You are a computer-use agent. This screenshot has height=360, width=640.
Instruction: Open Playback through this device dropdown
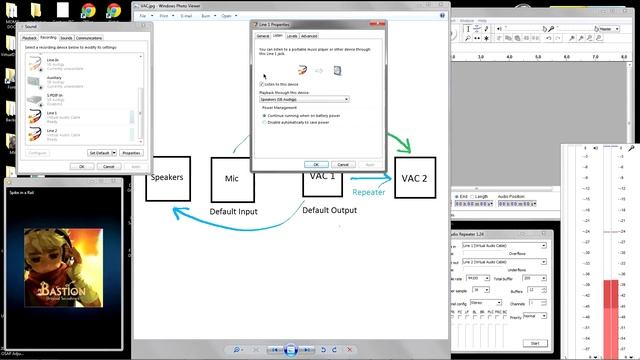304,99
